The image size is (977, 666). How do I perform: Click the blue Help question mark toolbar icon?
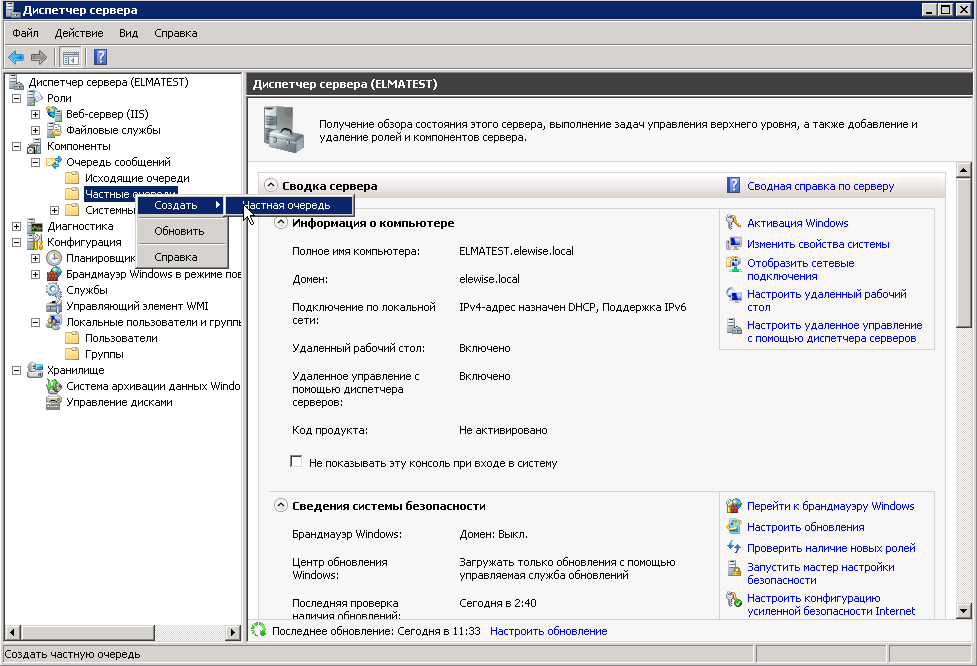(x=100, y=57)
